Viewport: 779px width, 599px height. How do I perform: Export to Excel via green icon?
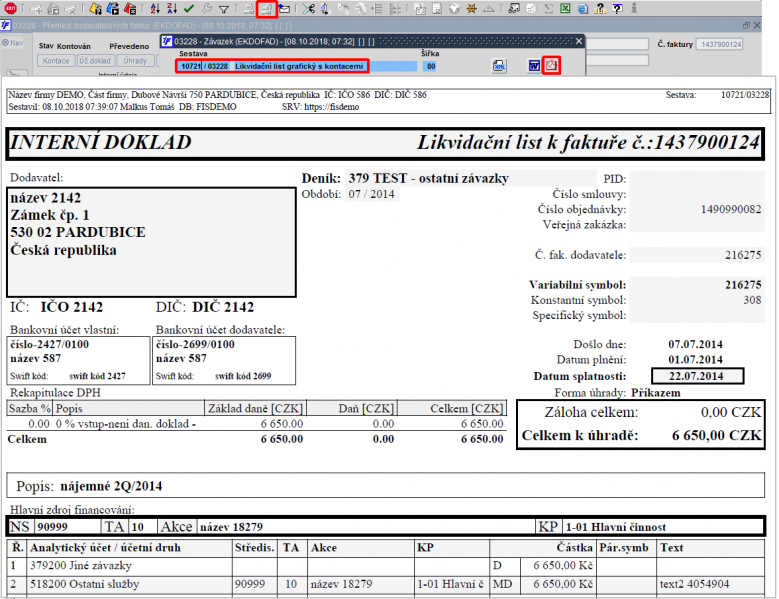pos(565,8)
